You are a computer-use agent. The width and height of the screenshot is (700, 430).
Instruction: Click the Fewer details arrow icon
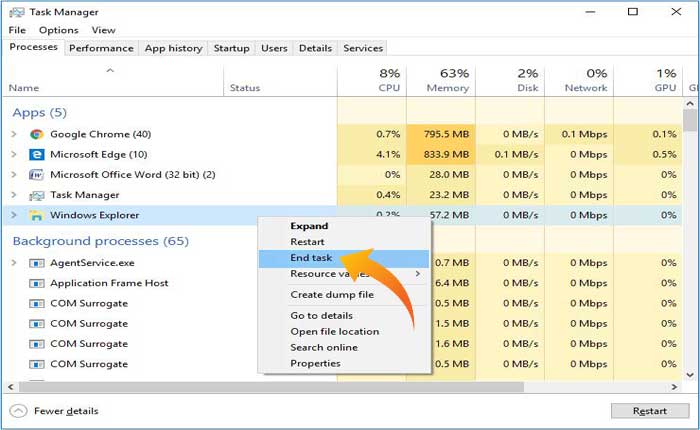coord(18,411)
